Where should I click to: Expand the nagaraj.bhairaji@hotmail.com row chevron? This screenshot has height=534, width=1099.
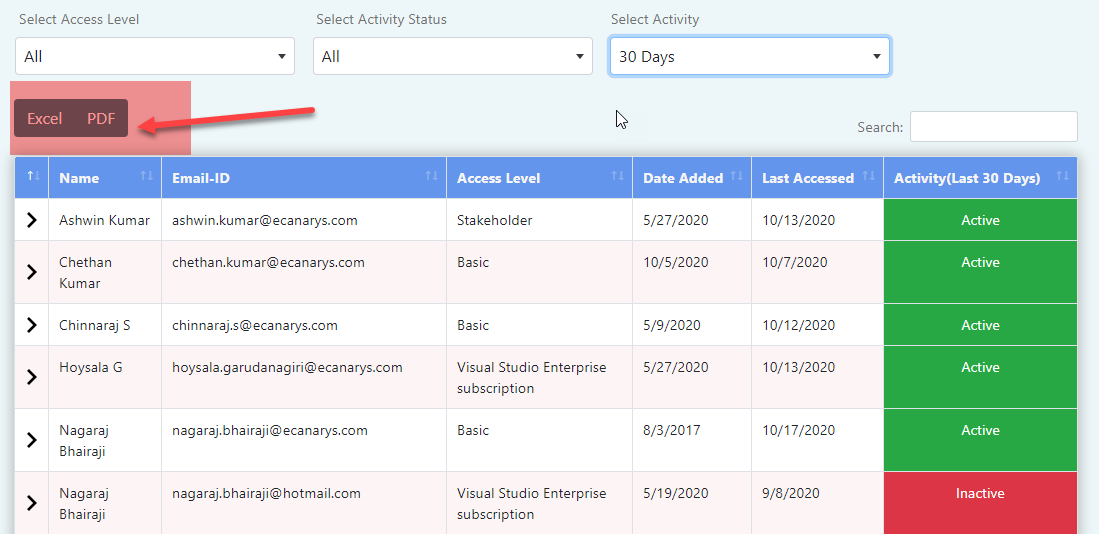pos(32,502)
